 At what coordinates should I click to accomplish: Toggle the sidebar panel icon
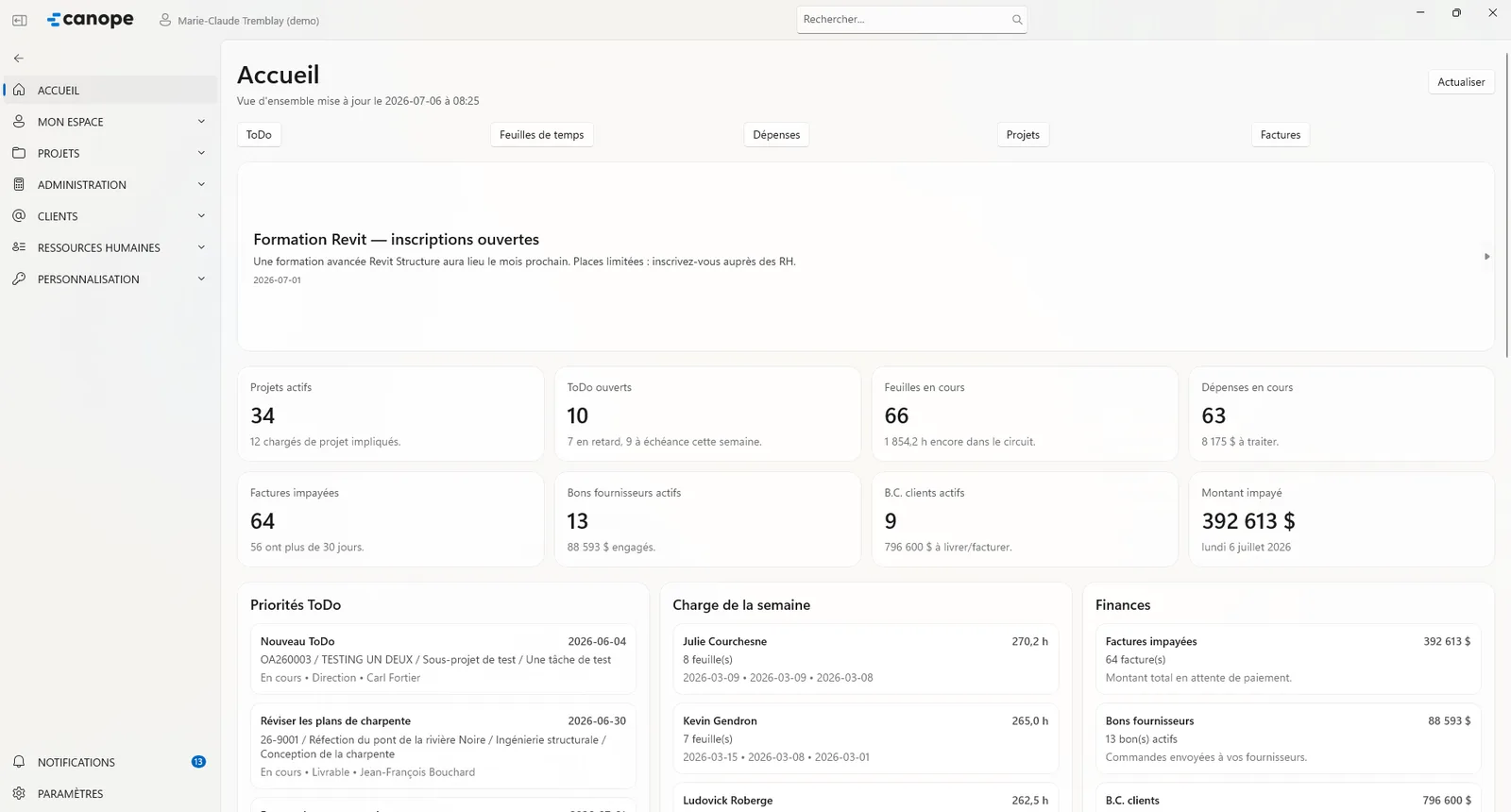[19, 20]
